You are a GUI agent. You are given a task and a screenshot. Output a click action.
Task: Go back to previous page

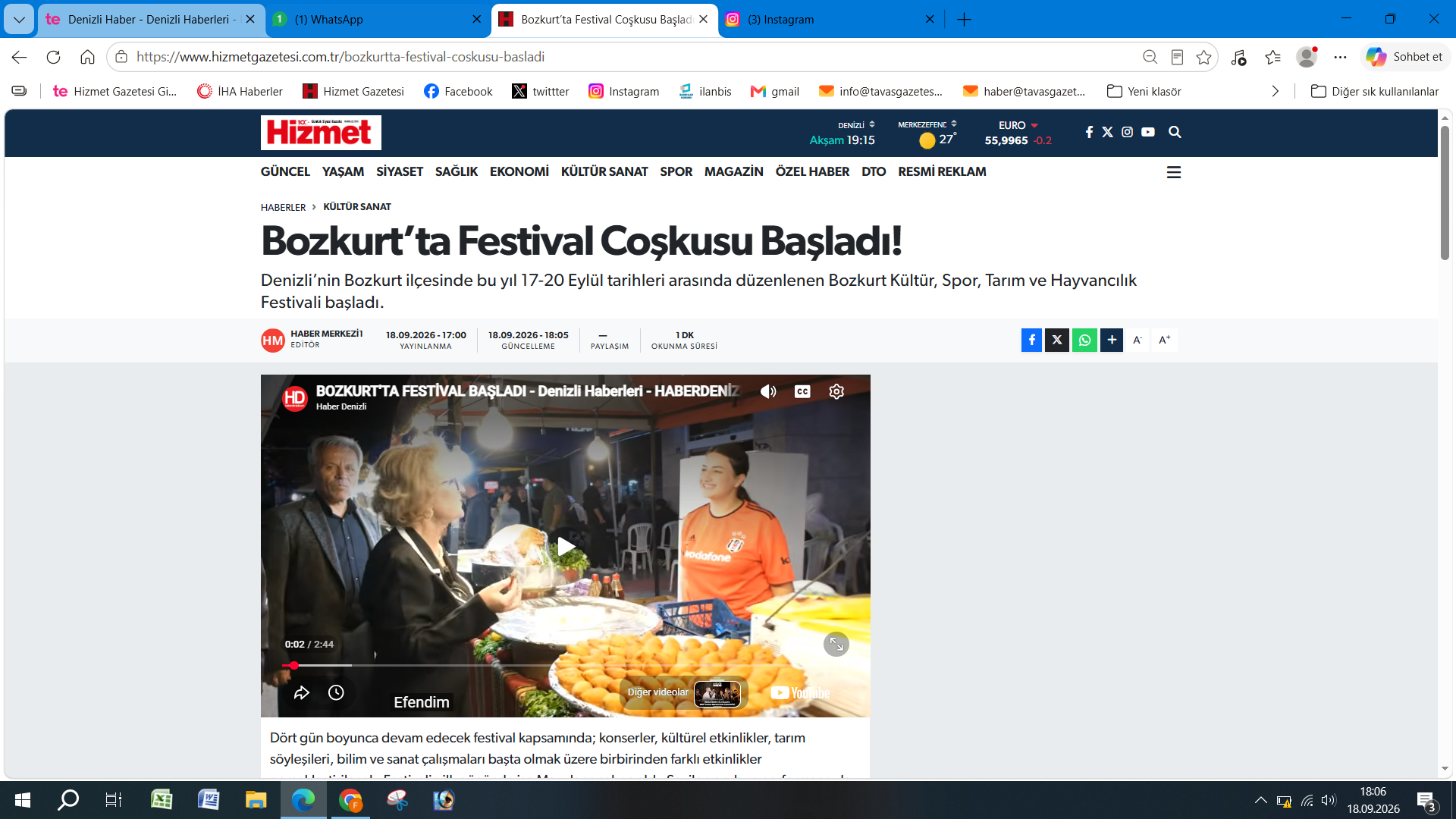click(x=19, y=57)
